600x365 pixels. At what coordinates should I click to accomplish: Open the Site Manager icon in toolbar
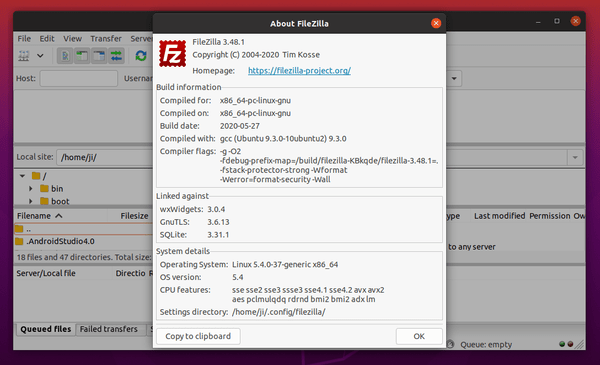[24, 56]
